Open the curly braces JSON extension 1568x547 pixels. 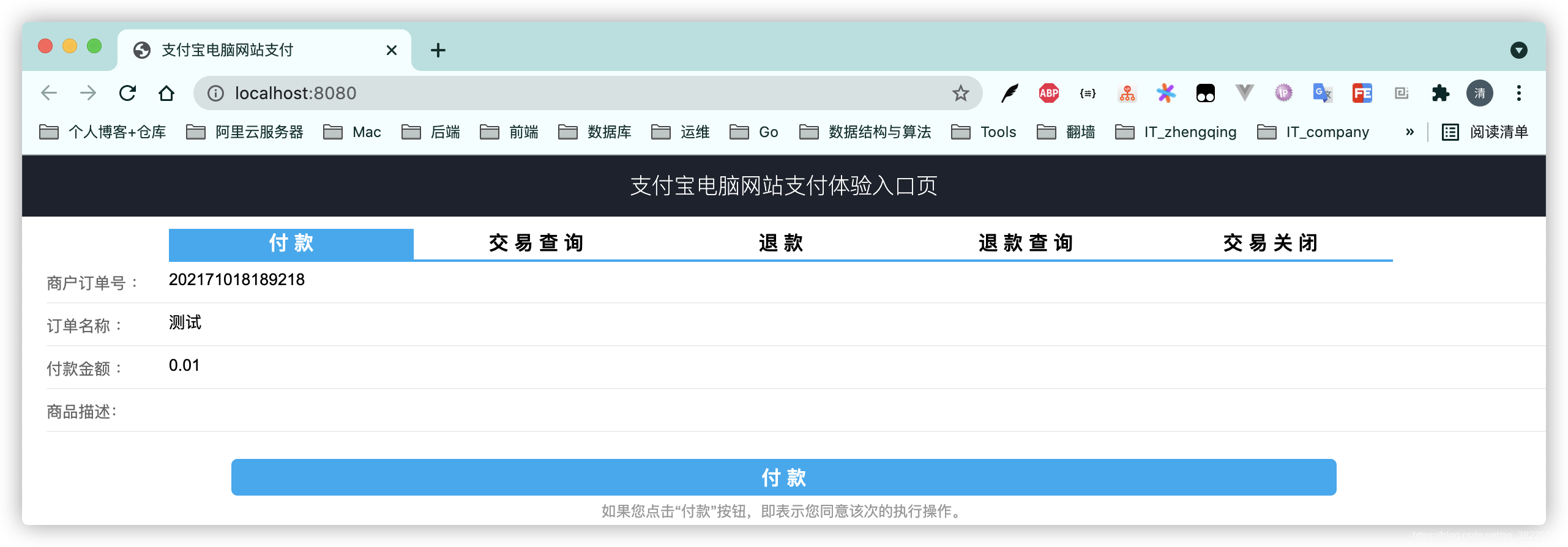coord(1088,93)
